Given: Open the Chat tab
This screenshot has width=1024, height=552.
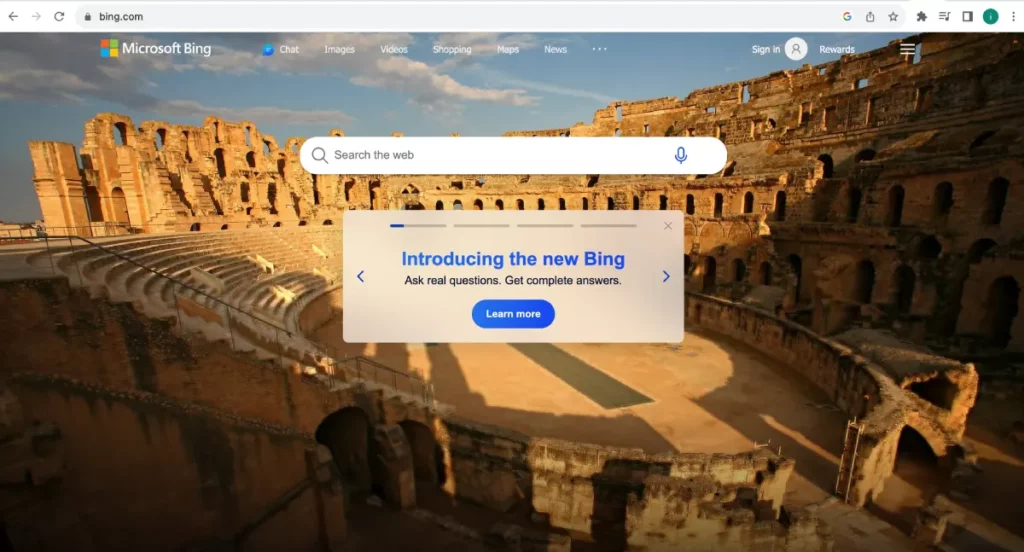Looking at the screenshot, I should pyautogui.click(x=281, y=50).
